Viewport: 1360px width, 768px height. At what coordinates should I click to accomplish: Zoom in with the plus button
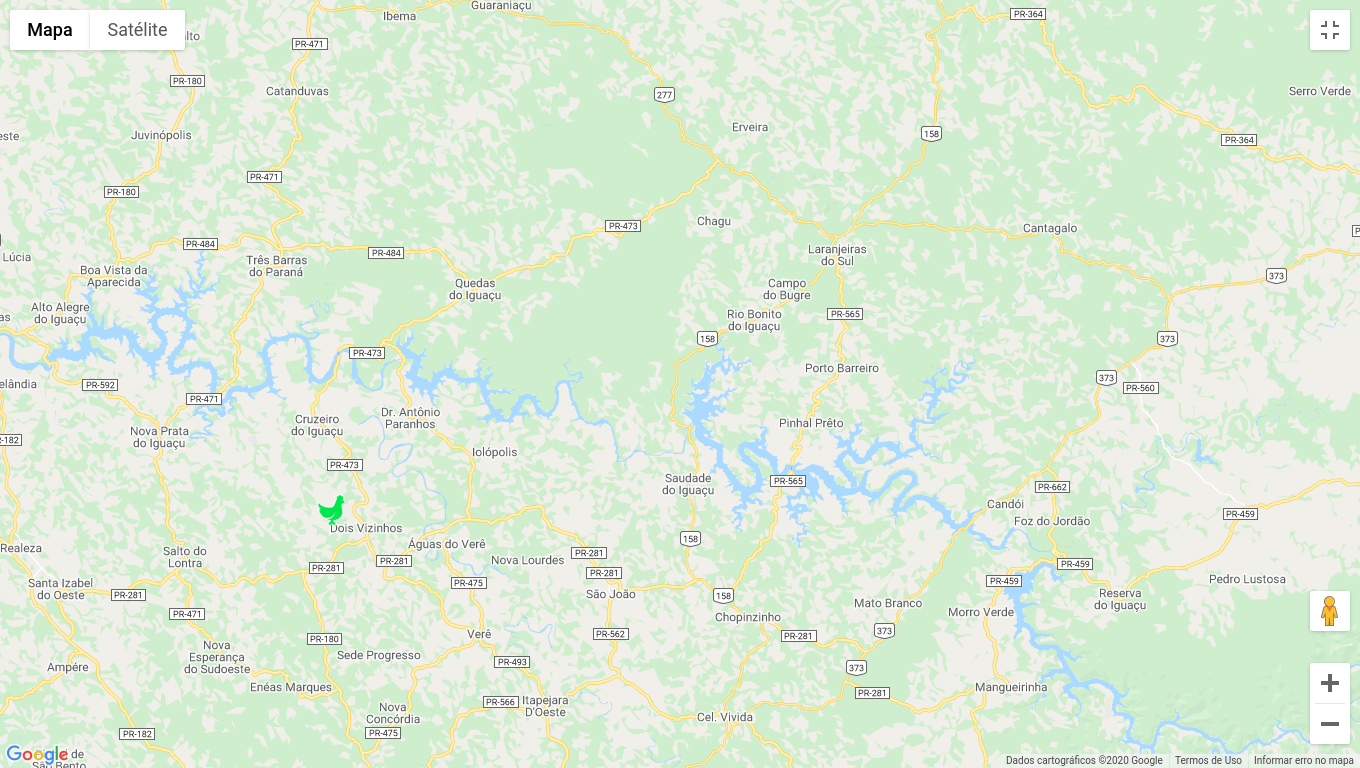click(x=1330, y=683)
